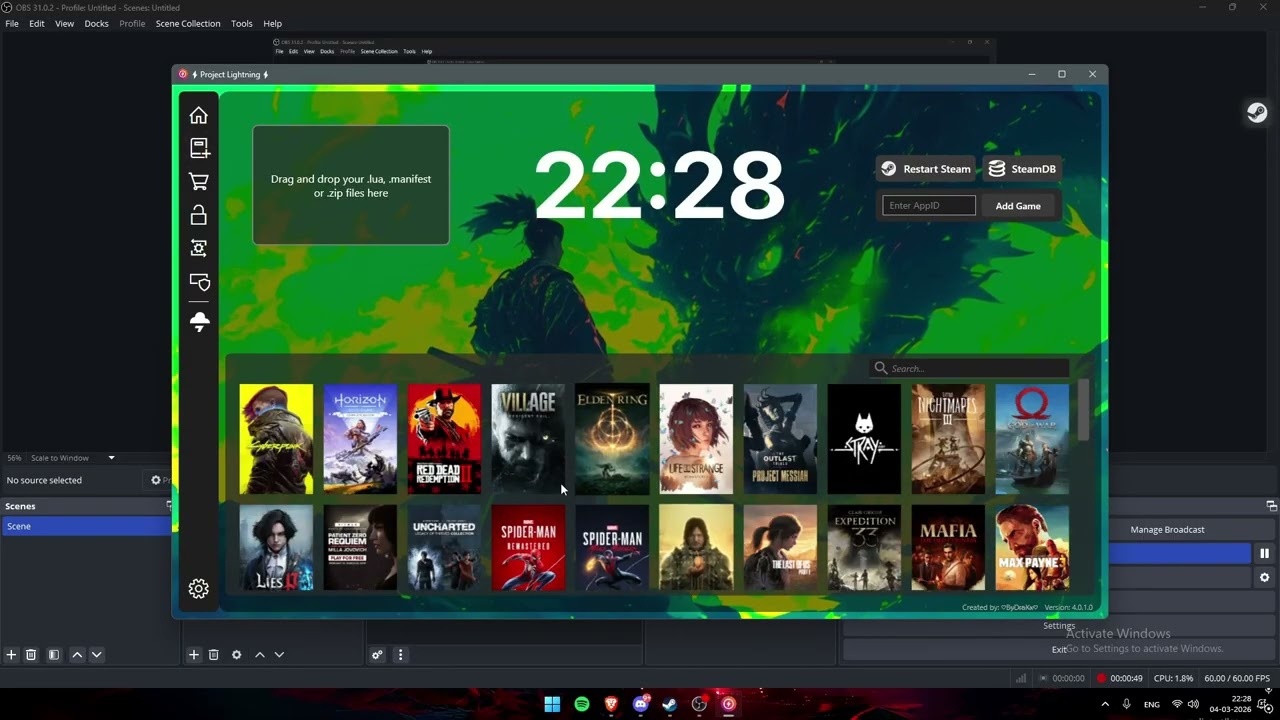The height and width of the screenshot is (720, 1280).
Task: Open Brave browser from the taskbar
Action: point(611,704)
